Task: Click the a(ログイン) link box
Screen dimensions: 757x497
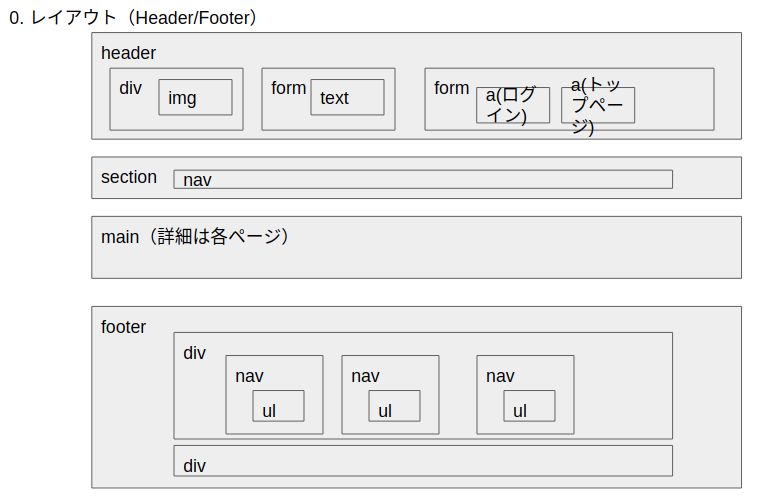Action: point(513,105)
